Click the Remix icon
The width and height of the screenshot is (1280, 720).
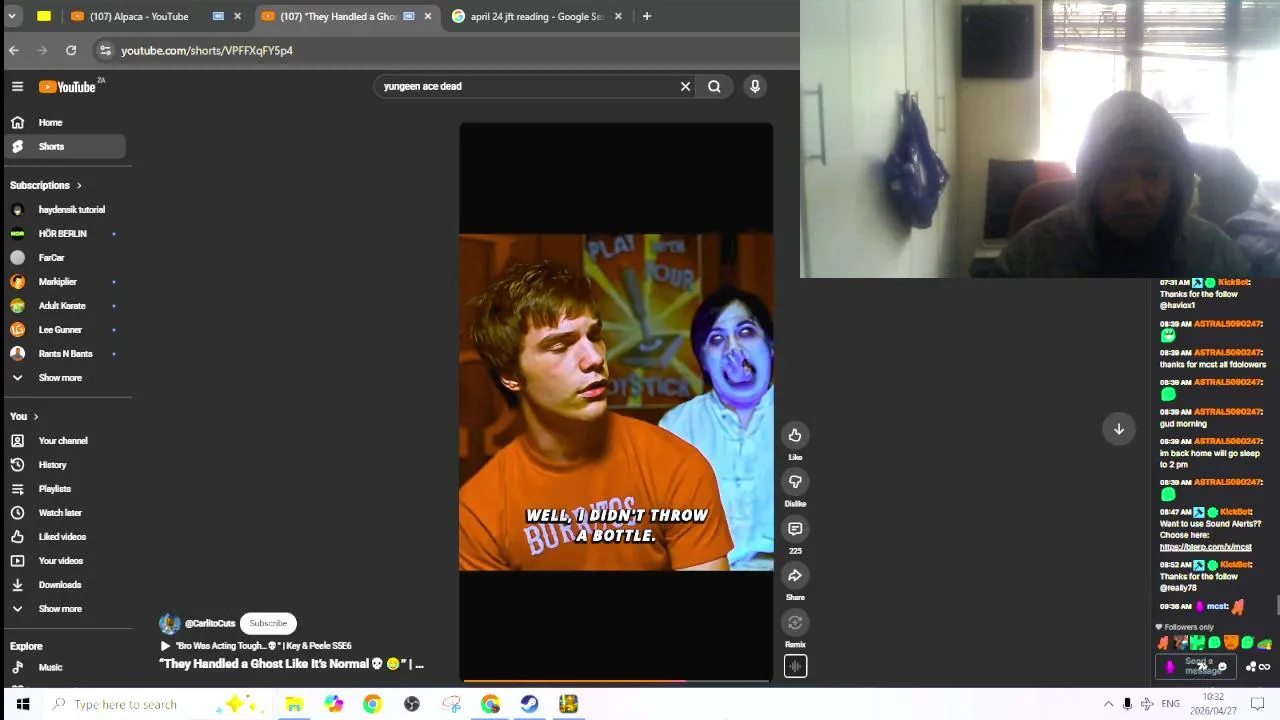(x=795, y=623)
